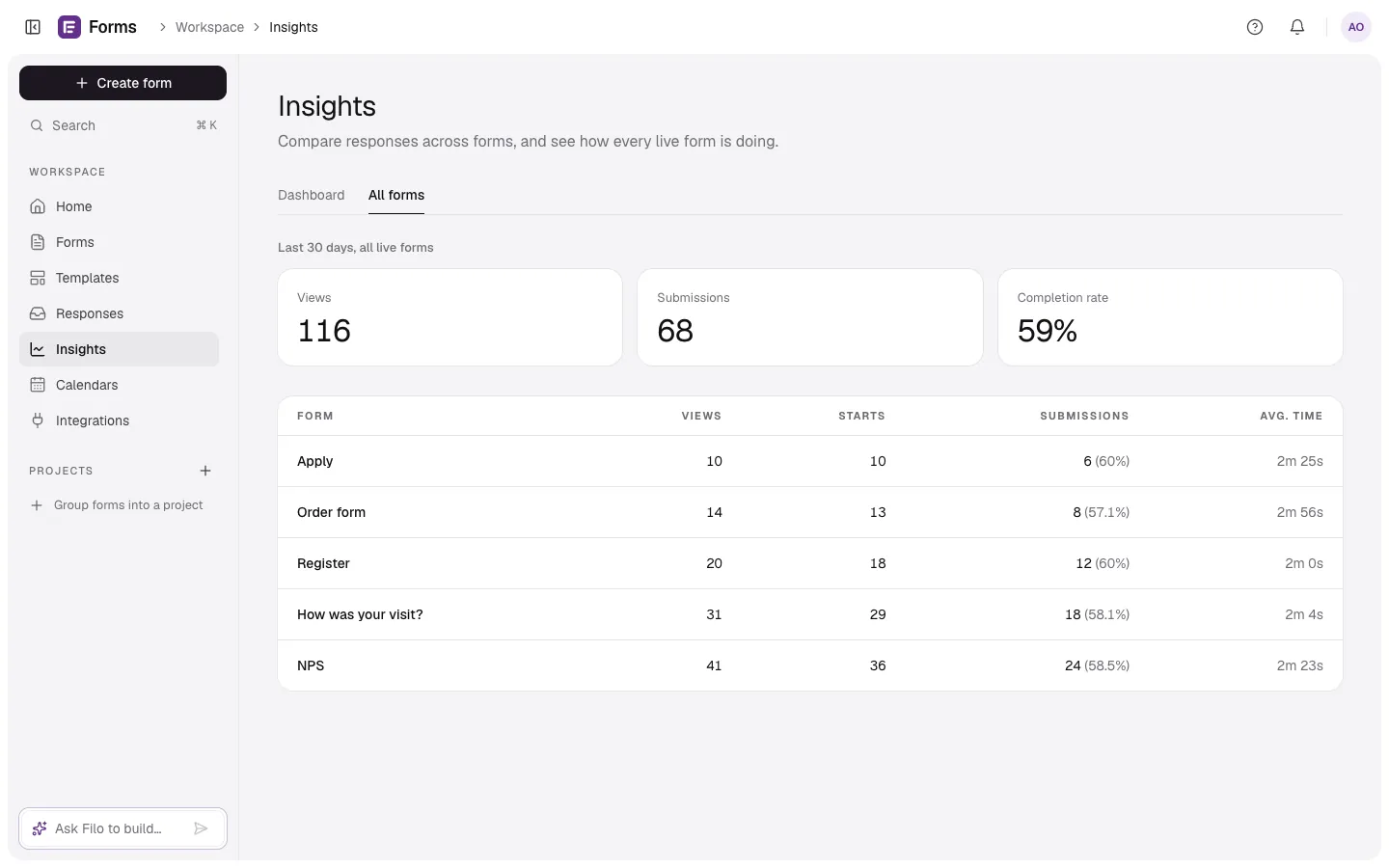Click the Templates layout icon
The width and height of the screenshot is (1389, 868).
click(38, 278)
